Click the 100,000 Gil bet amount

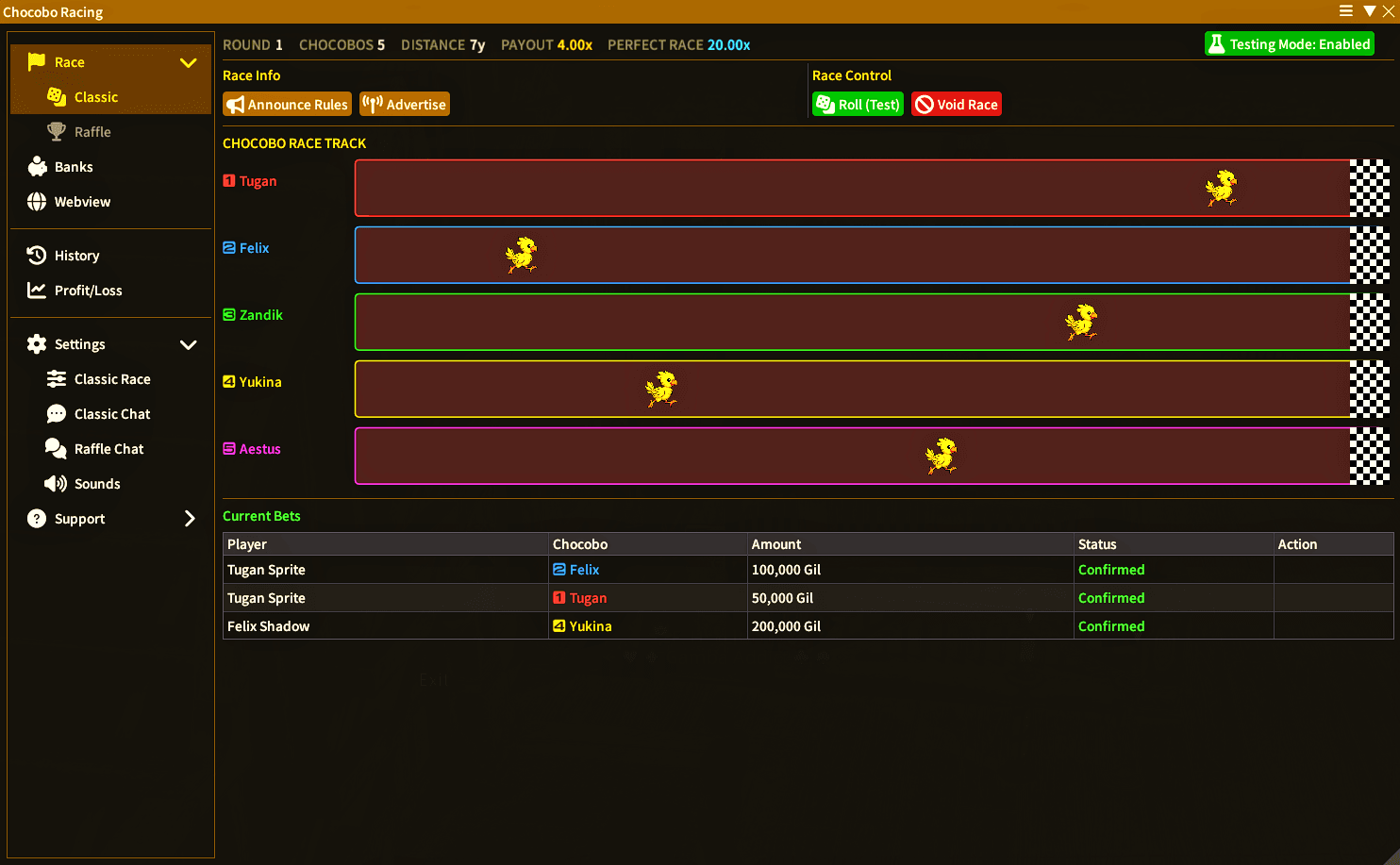[786, 570]
